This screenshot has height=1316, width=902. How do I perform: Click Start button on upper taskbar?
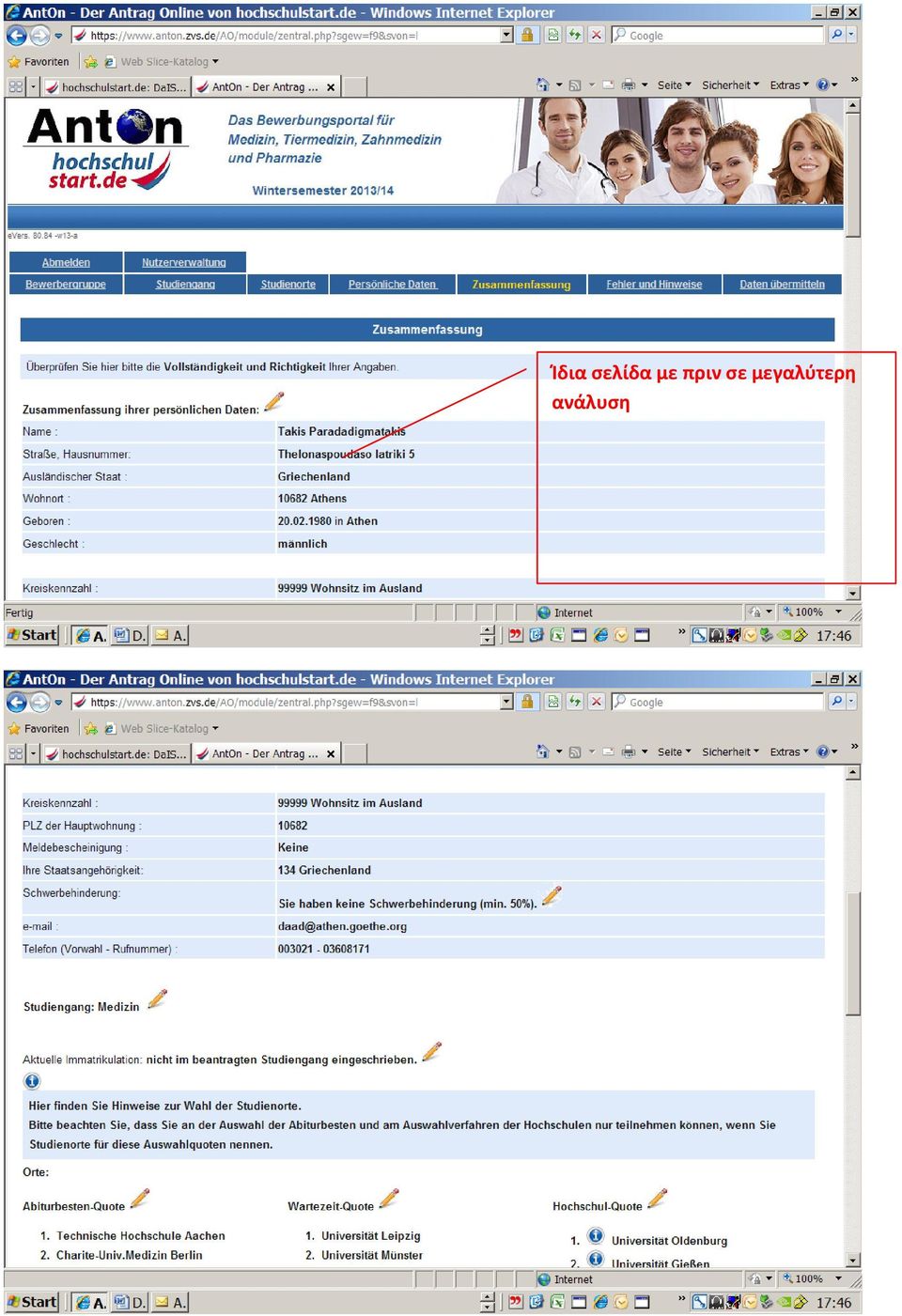(x=32, y=635)
